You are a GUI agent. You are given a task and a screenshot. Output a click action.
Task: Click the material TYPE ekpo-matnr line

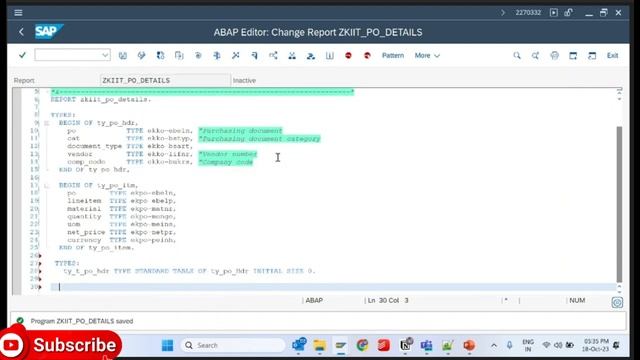coord(122,209)
